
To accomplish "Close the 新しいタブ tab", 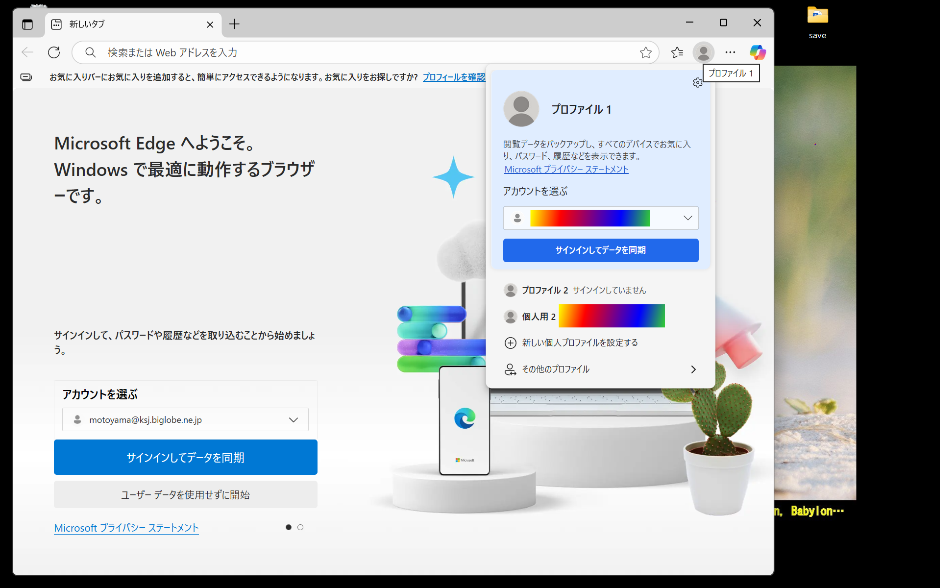I will (210, 25).
